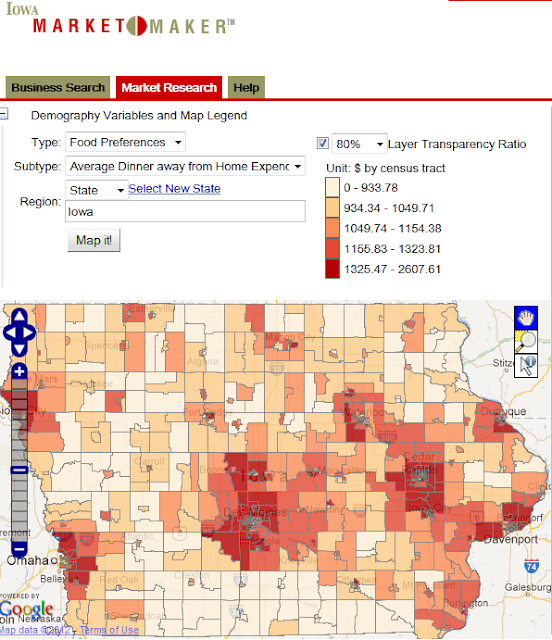
Task: Open the 80% transparency dropdown
Action: (x=359, y=144)
